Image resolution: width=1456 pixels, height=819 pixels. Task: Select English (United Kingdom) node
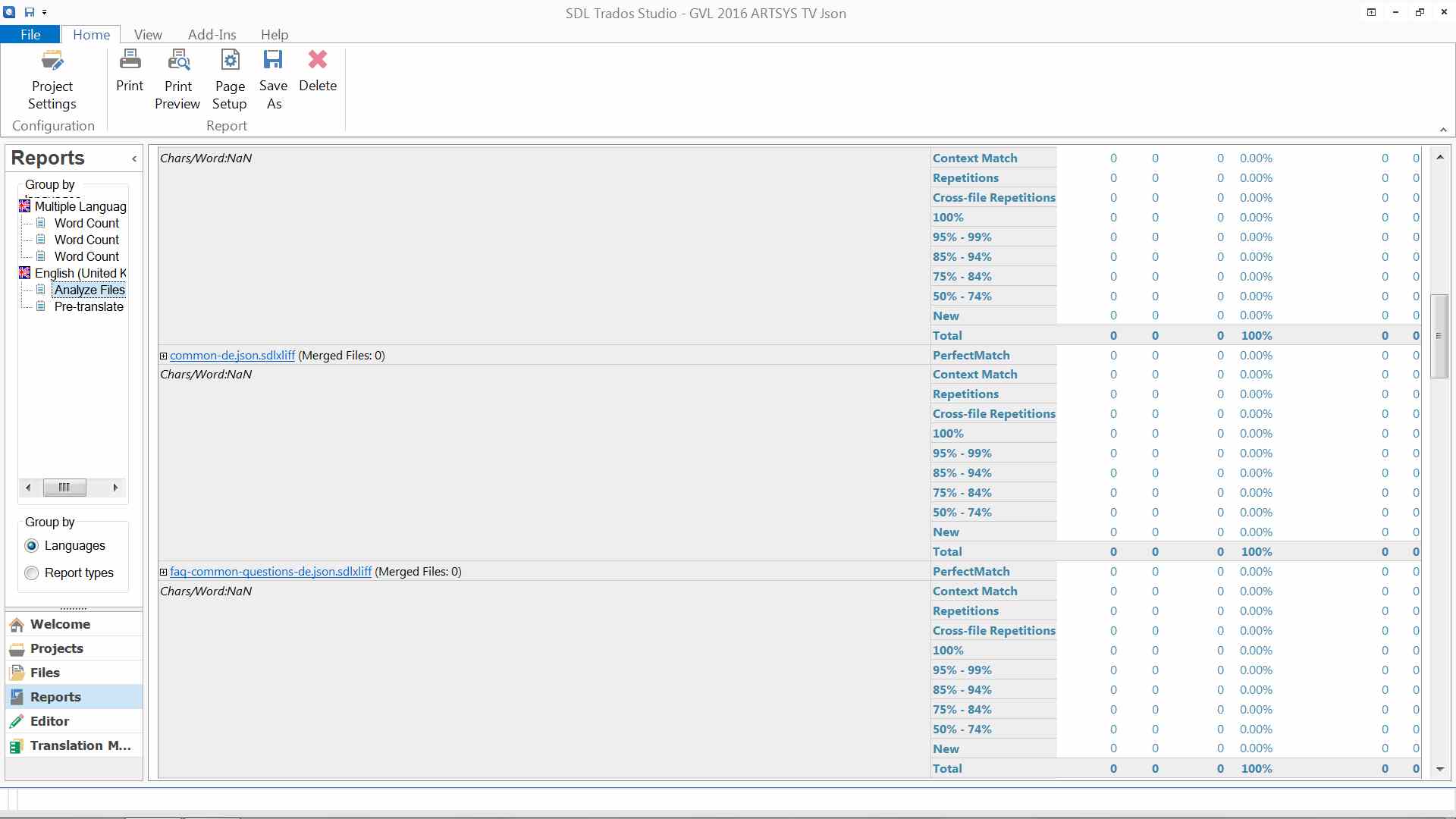[x=80, y=273]
